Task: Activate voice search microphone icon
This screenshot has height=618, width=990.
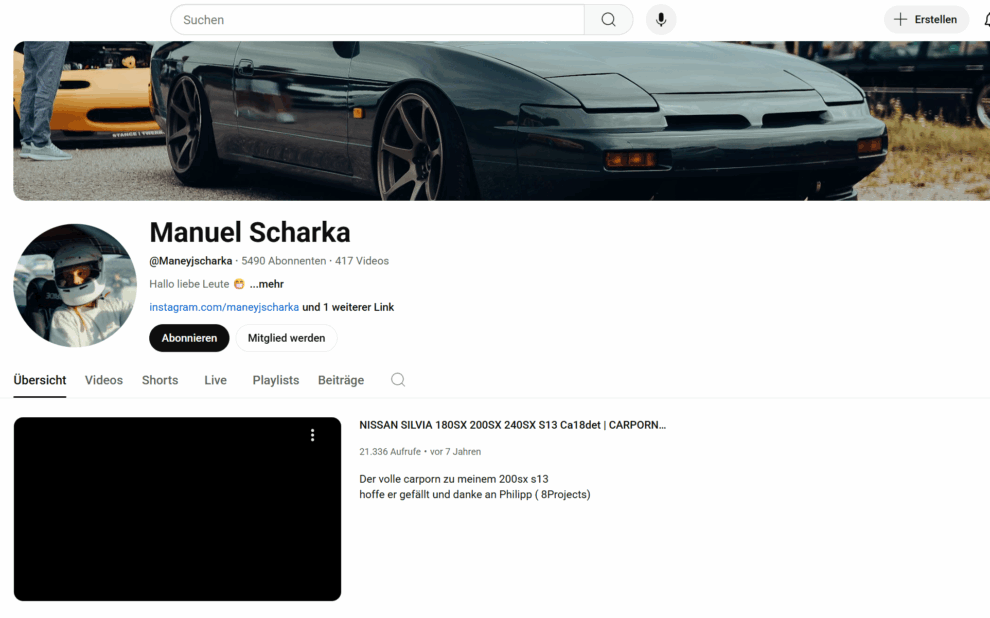Action: click(661, 20)
